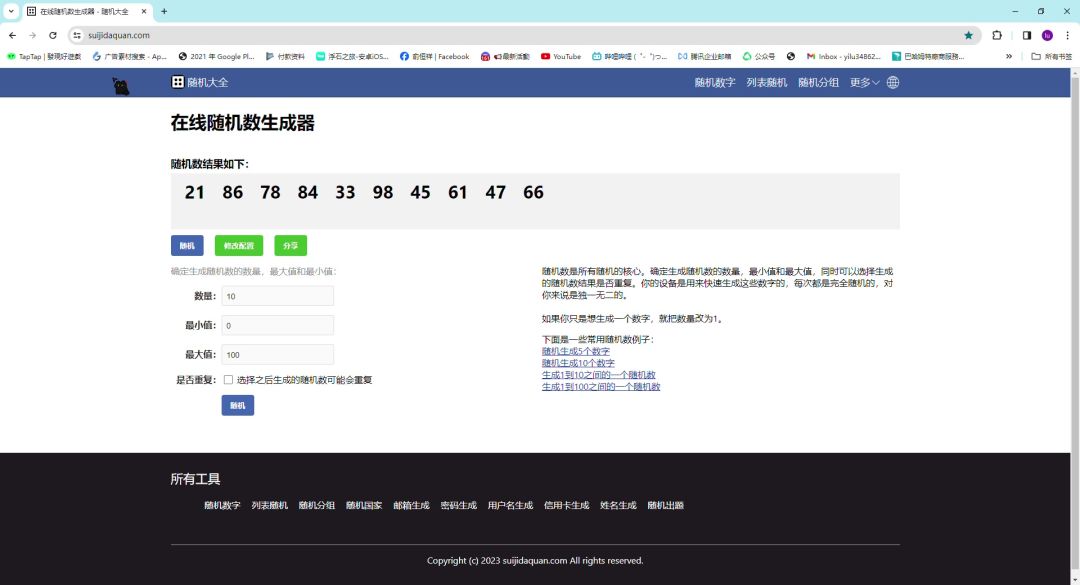The width and height of the screenshot is (1080, 585).
Task: Expand the bookmarks overflow chevron
Action: tap(1009, 57)
